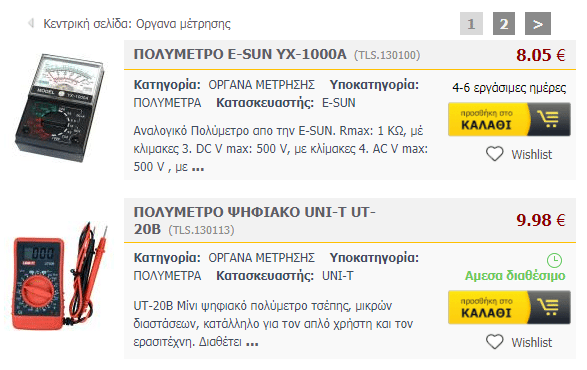Open the UNI-T UT-20B multimeter image
The image size is (587, 370).
click(x=60, y=276)
